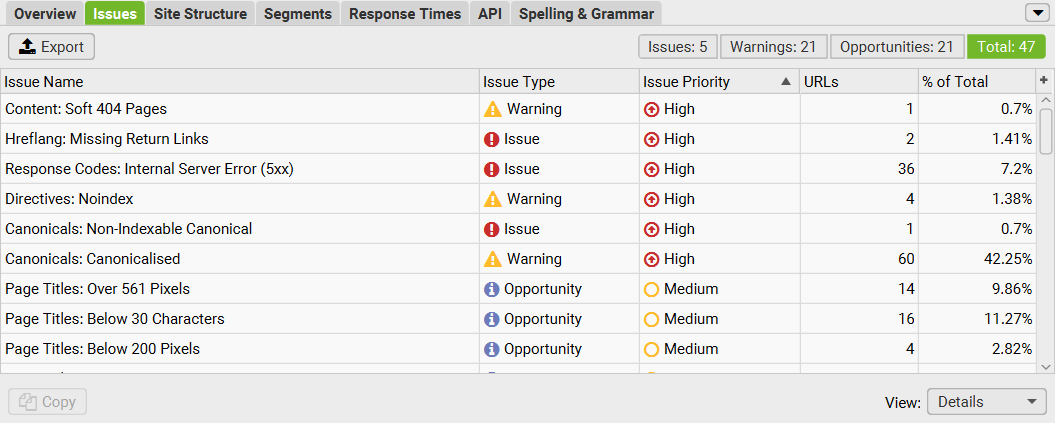Open the Spelling & Grammar tab

coord(586,13)
